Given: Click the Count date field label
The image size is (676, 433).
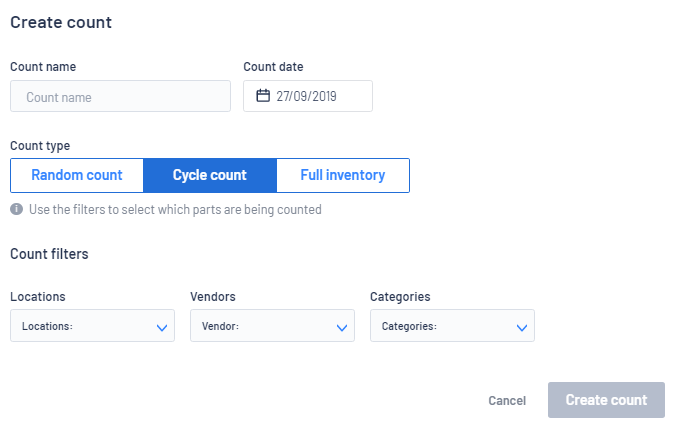Looking at the screenshot, I should click(x=273, y=67).
